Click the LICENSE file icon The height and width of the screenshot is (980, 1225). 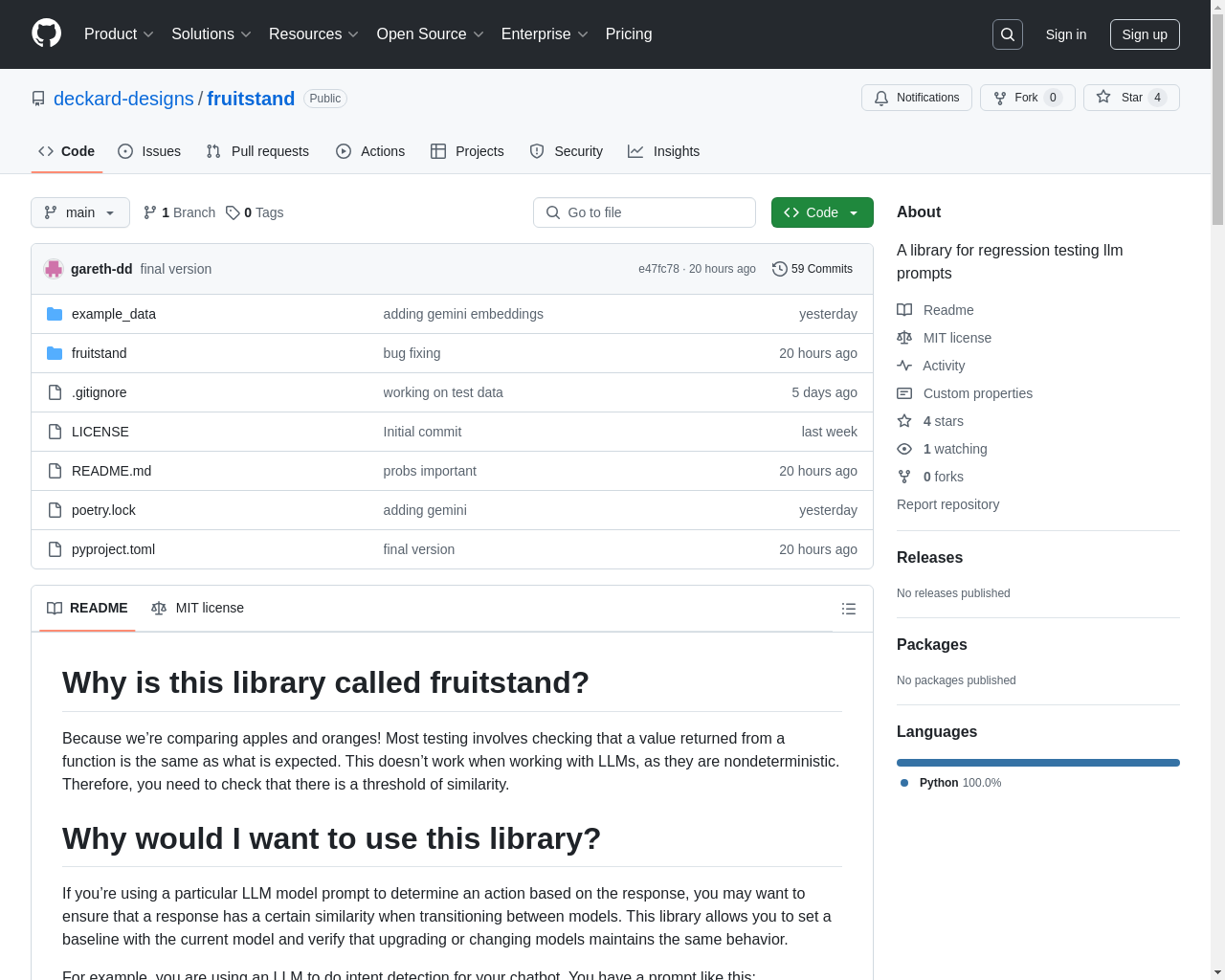[55, 432]
